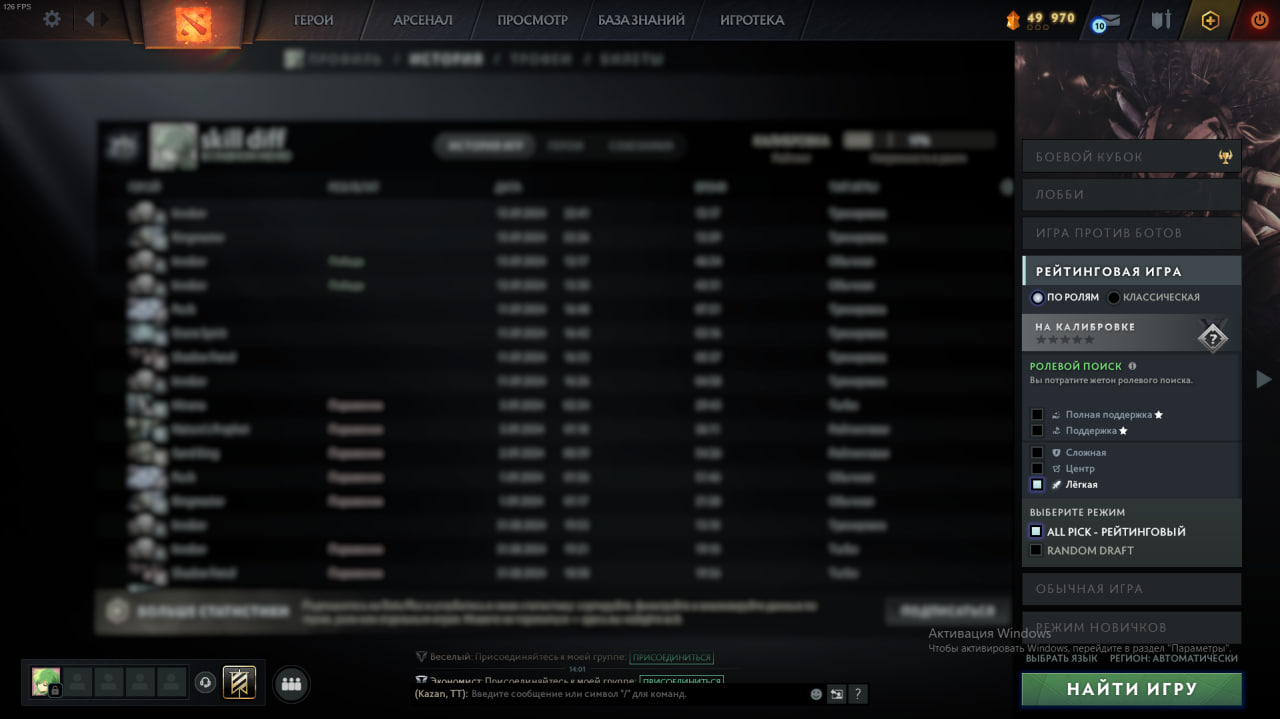Click the Найти игру button
1280x719 pixels.
click(x=1131, y=689)
